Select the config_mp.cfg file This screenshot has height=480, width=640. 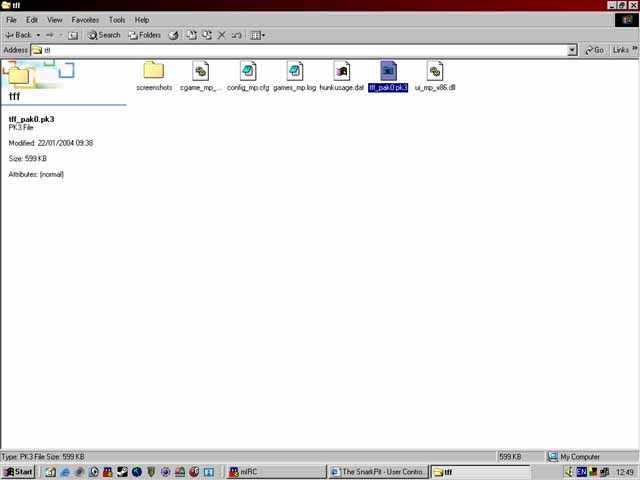(248, 71)
